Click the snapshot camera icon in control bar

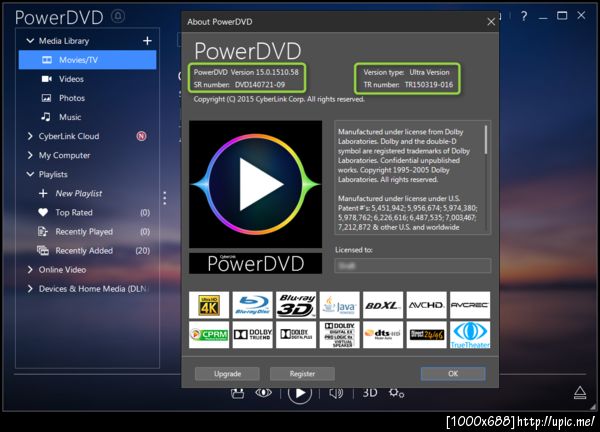pyautogui.click(x=237, y=393)
